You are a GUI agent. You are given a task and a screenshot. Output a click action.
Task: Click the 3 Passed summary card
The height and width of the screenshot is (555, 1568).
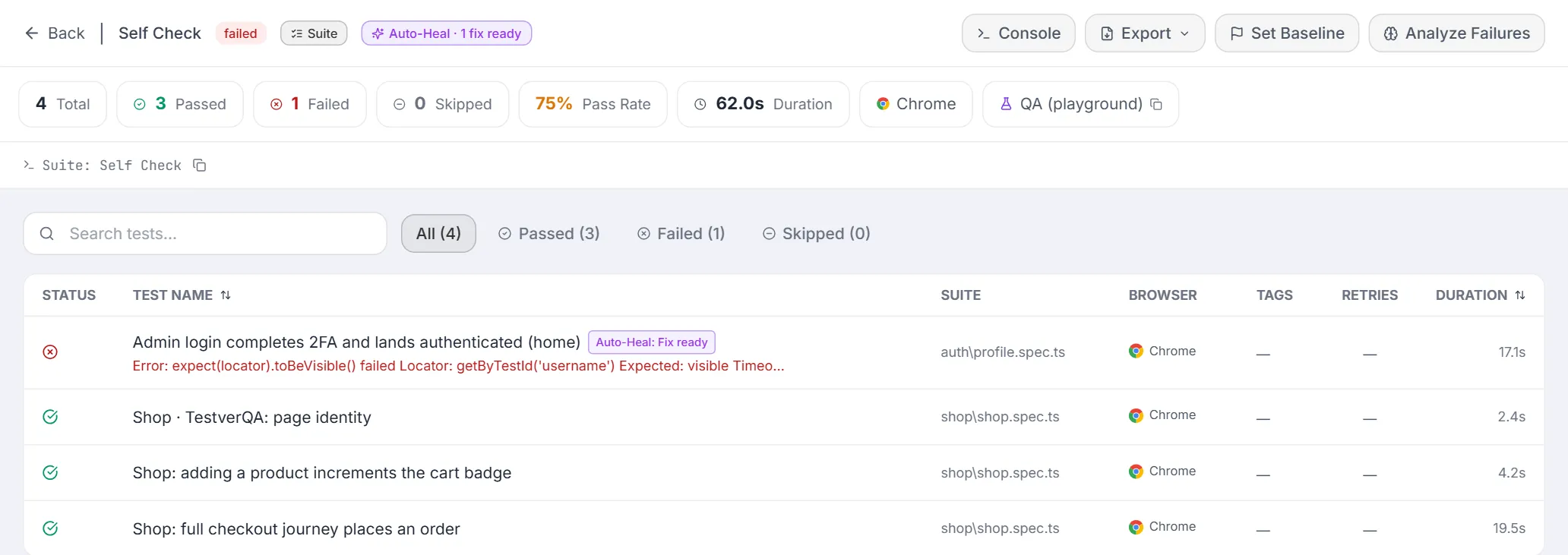click(180, 104)
